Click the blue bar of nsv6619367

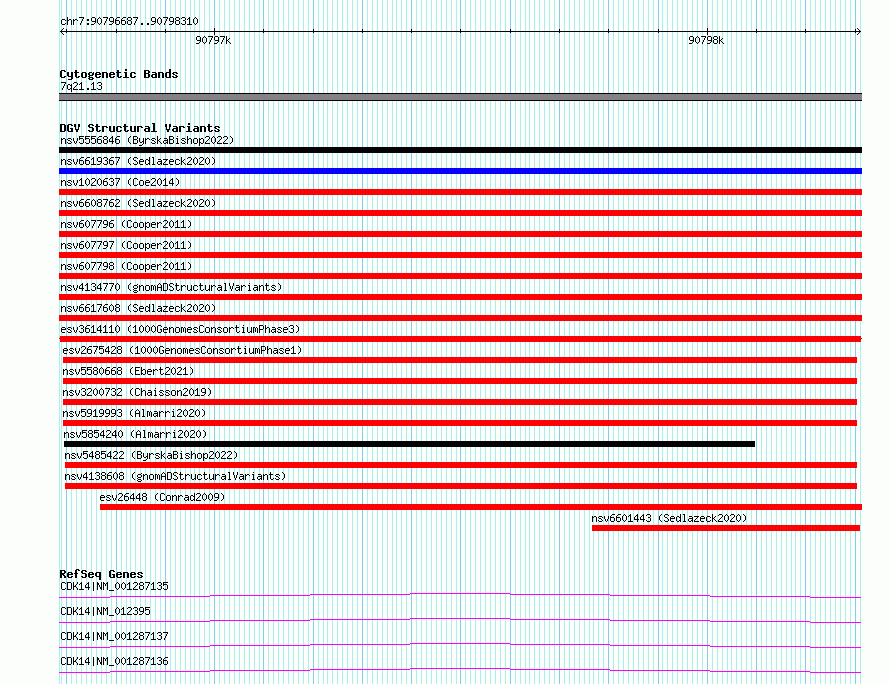click(460, 171)
